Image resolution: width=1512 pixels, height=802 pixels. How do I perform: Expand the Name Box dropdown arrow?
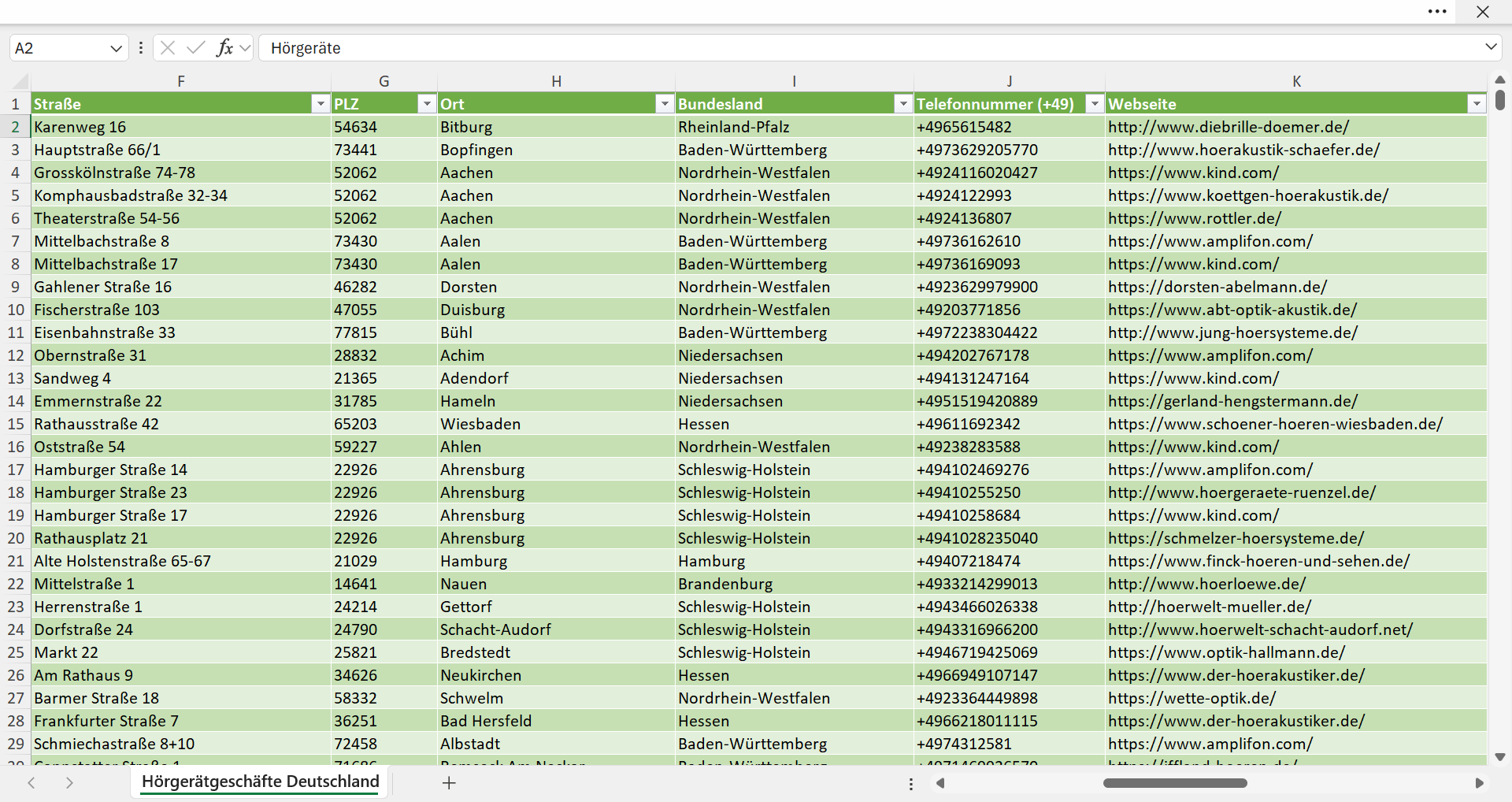click(117, 48)
